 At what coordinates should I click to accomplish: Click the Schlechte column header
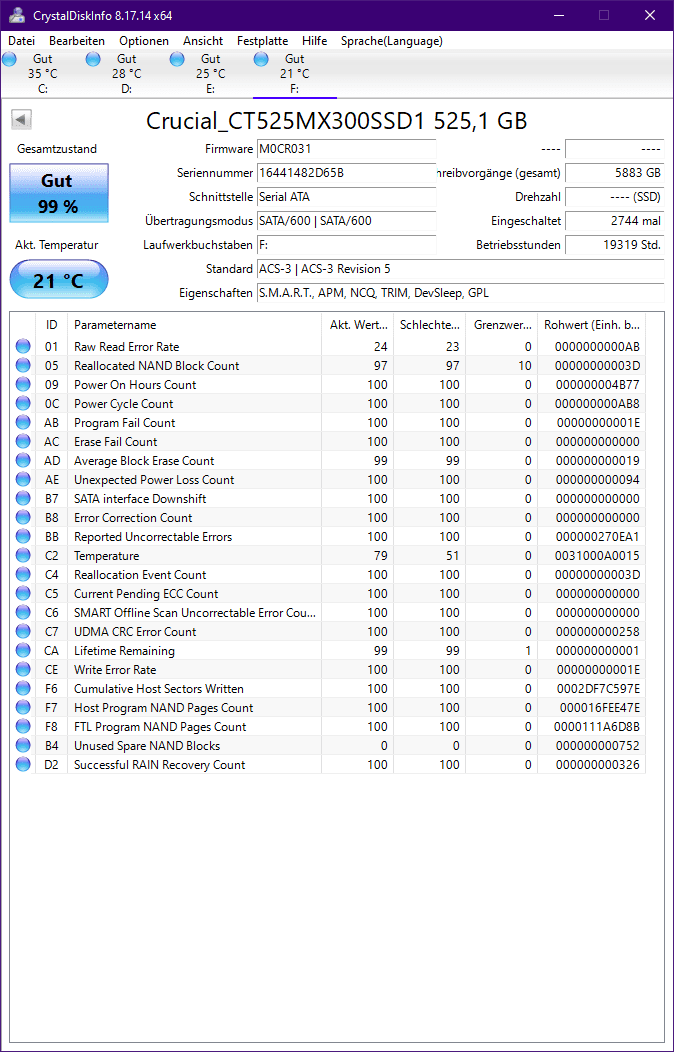point(429,325)
